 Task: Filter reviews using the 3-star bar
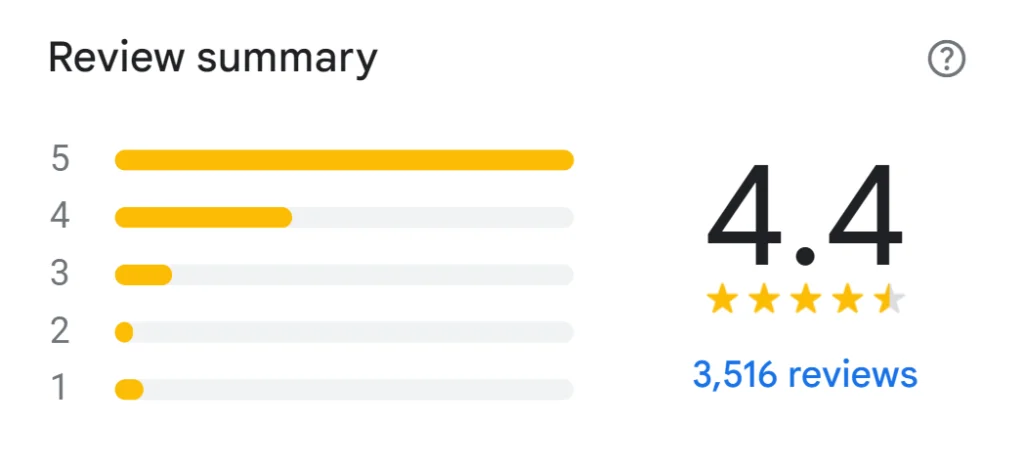pyautogui.click(x=344, y=274)
